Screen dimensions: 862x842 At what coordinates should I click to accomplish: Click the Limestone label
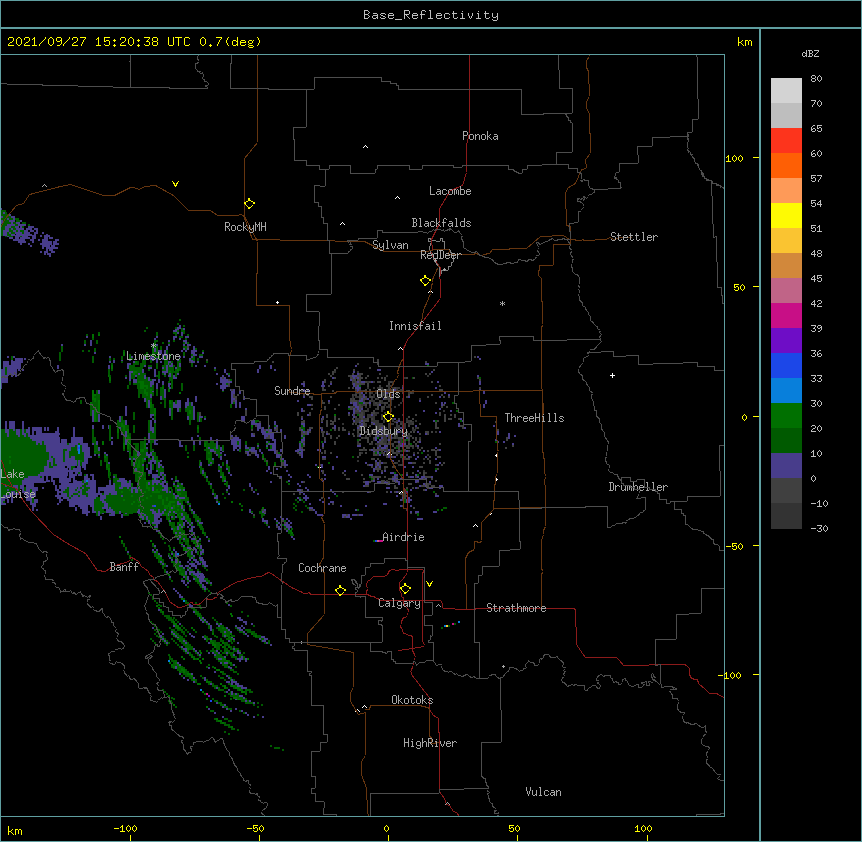click(153, 356)
